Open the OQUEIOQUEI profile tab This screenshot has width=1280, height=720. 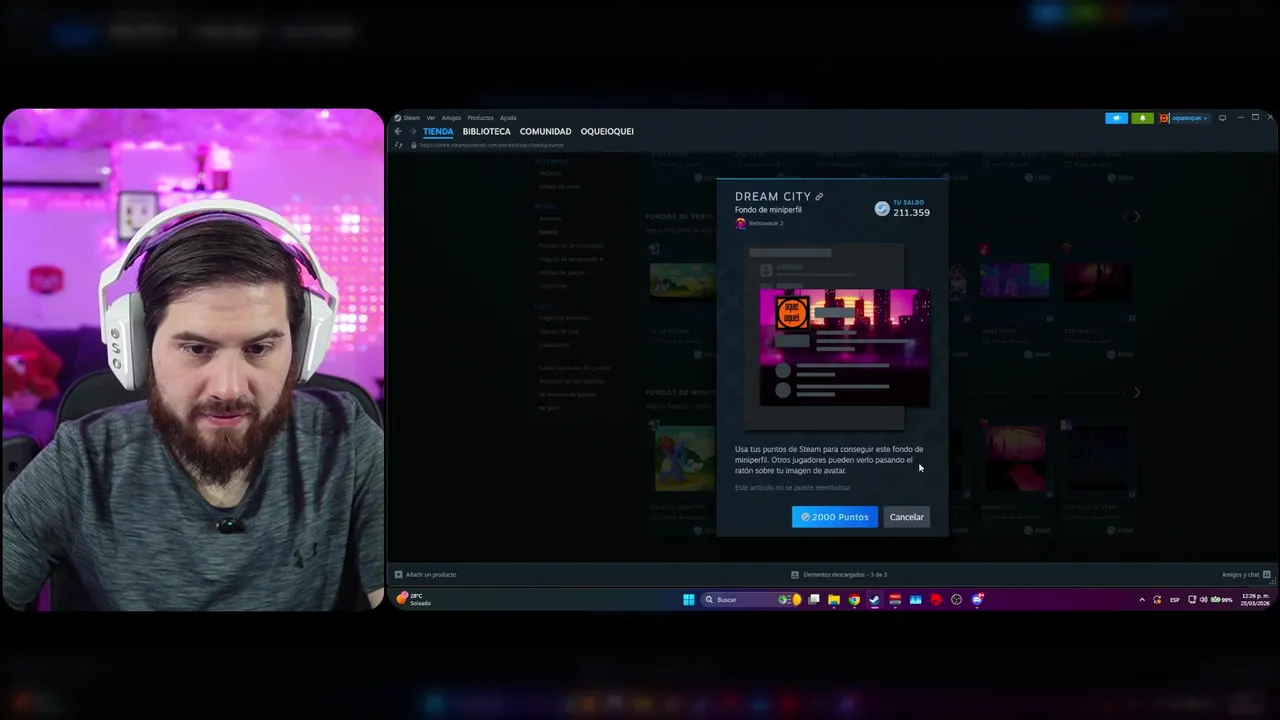(607, 132)
